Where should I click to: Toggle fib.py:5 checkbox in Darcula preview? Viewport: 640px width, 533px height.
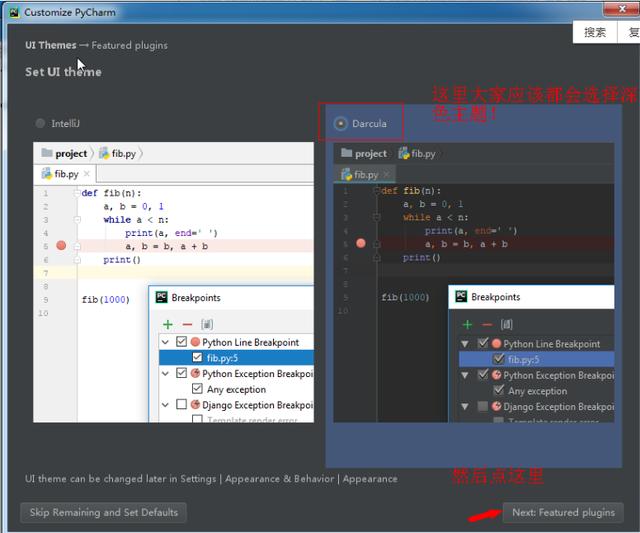[498, 359]
